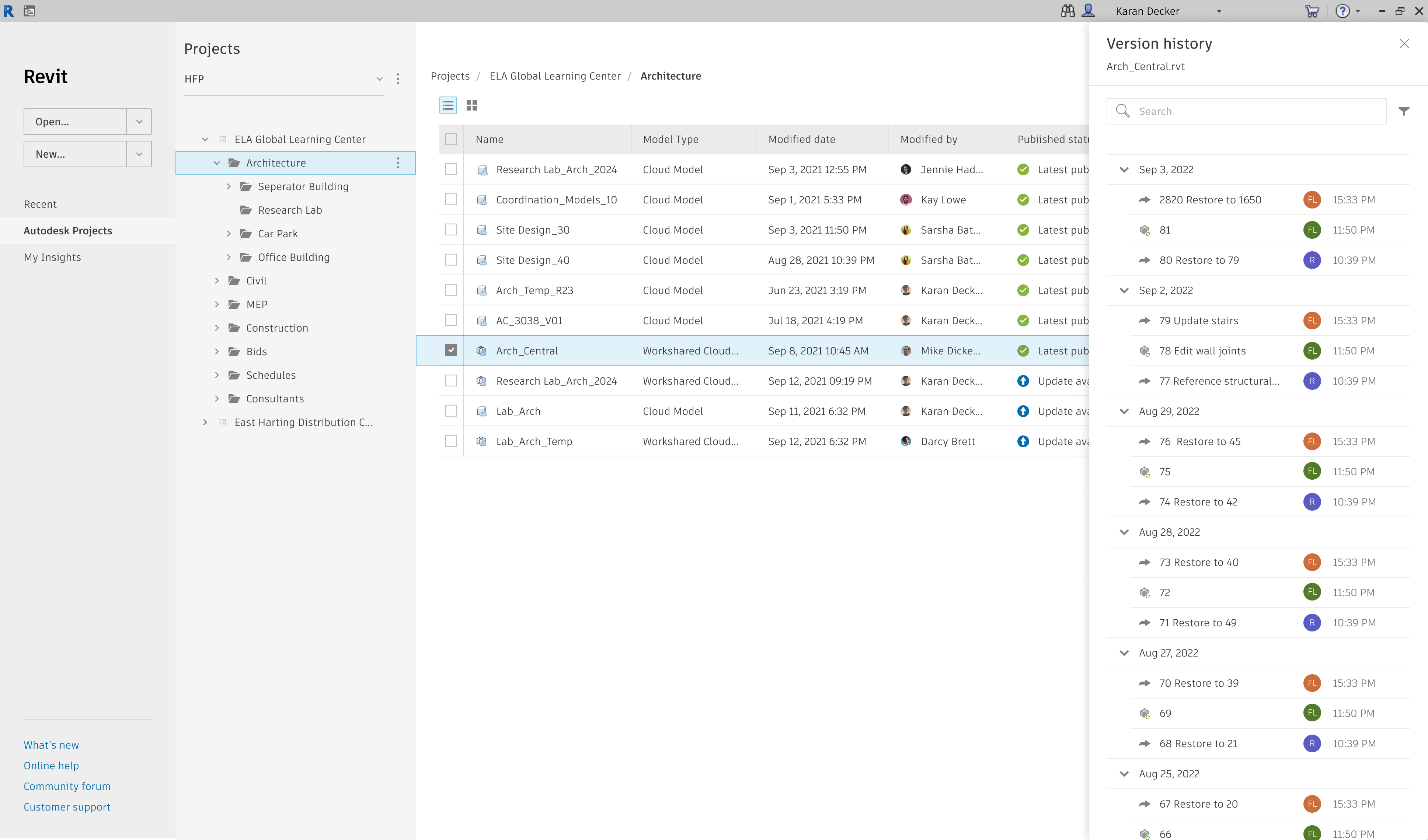Collapse the ELA Global Learning Center project

[205, 139]
